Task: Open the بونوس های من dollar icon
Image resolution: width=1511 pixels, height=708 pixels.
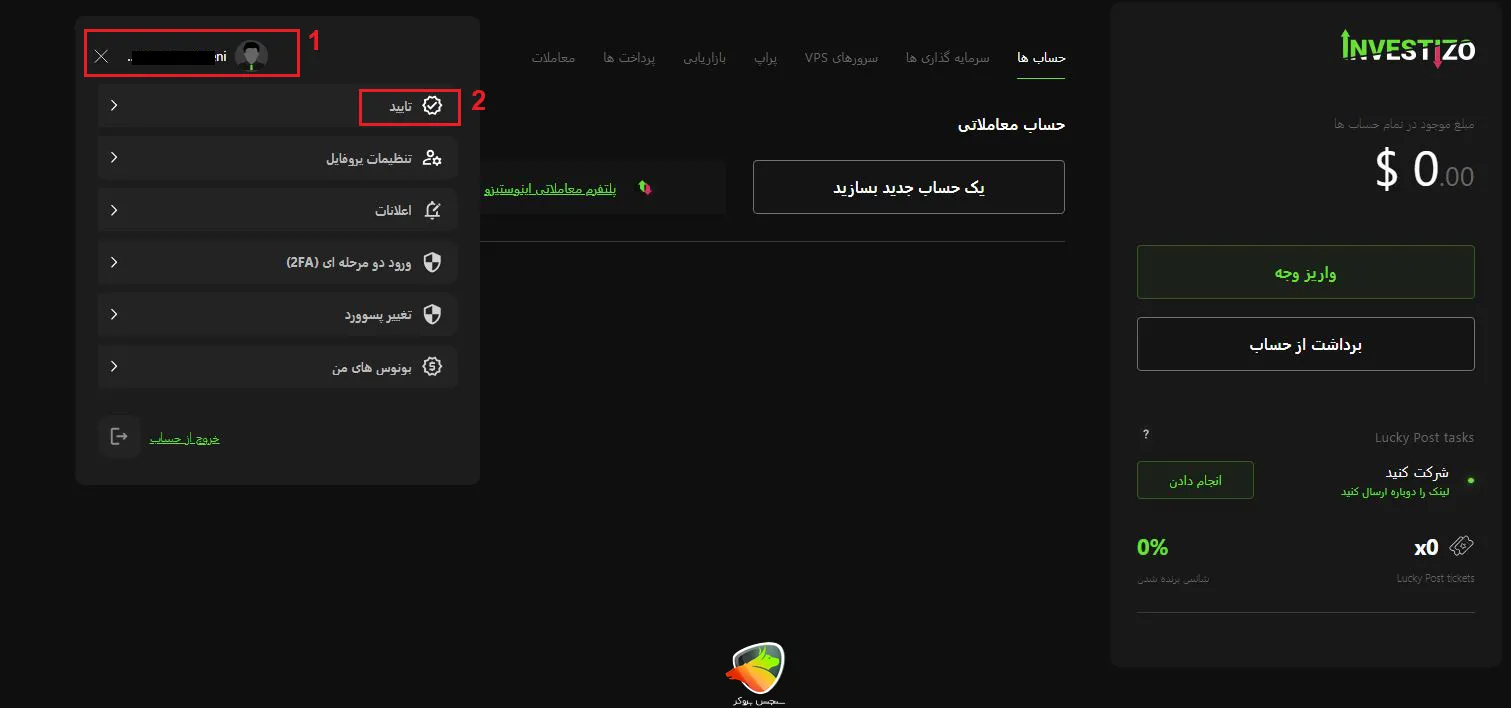Action: (x=431, y=366)
